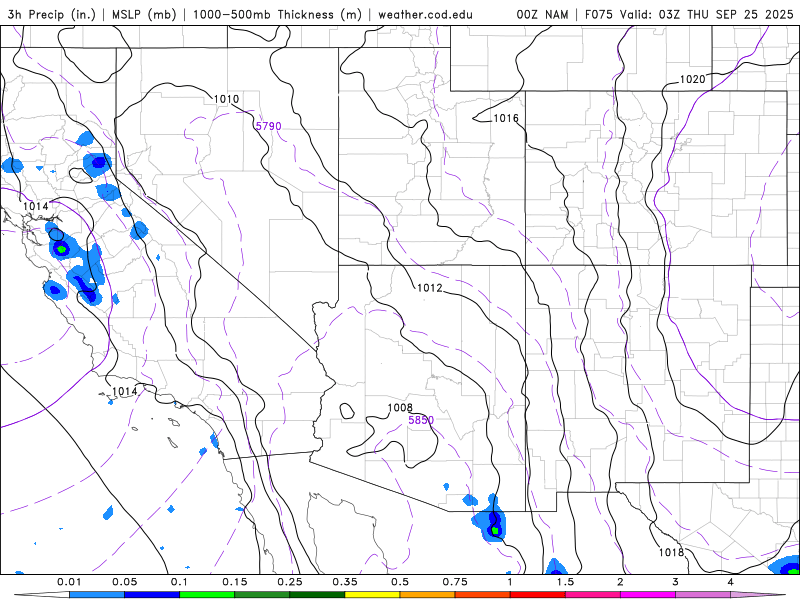Click the '1000-500mb Thickness (m)' header label

277,15
